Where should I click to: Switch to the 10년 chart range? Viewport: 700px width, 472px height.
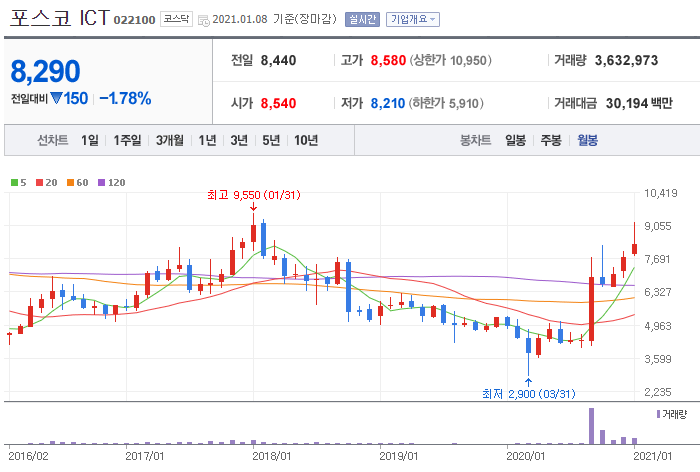tap(306, 140)
